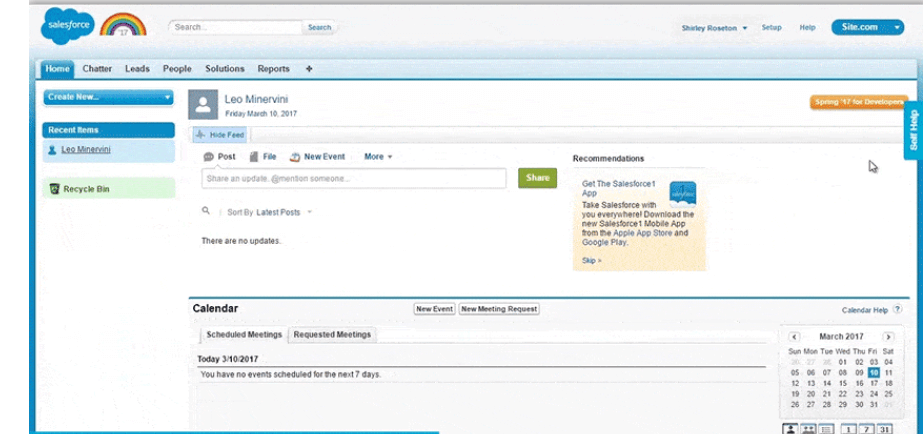
Task: Skip the Salesforce1 recommendation
Action: (592, 260)
